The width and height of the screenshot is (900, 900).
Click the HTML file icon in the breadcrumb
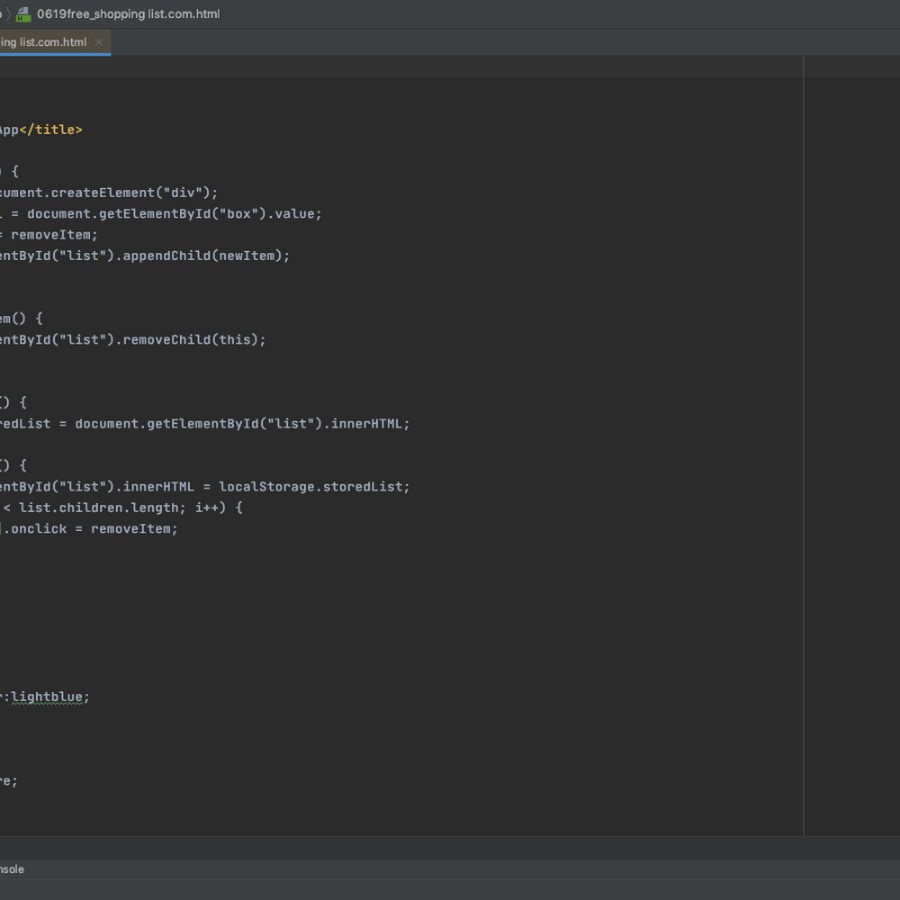point(24,14)
